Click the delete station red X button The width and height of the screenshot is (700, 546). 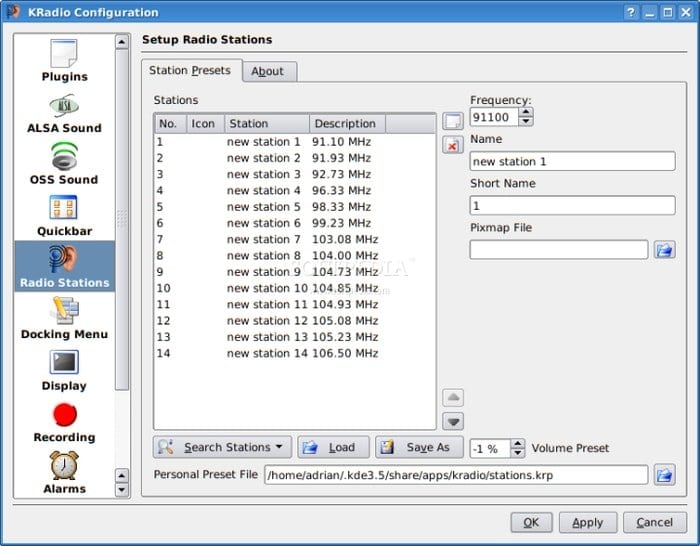tap(453, 145)
